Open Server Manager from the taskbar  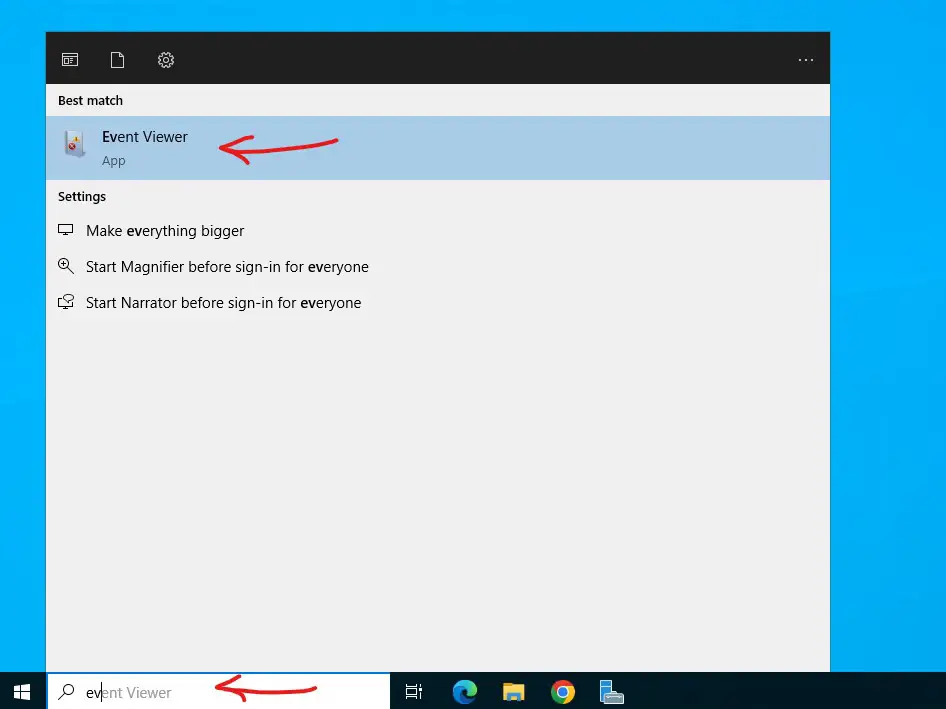point(611,692)
